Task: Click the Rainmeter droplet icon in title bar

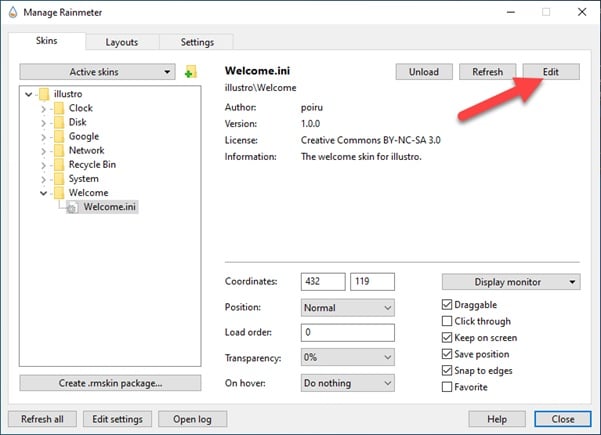Action: pos(13,12)
